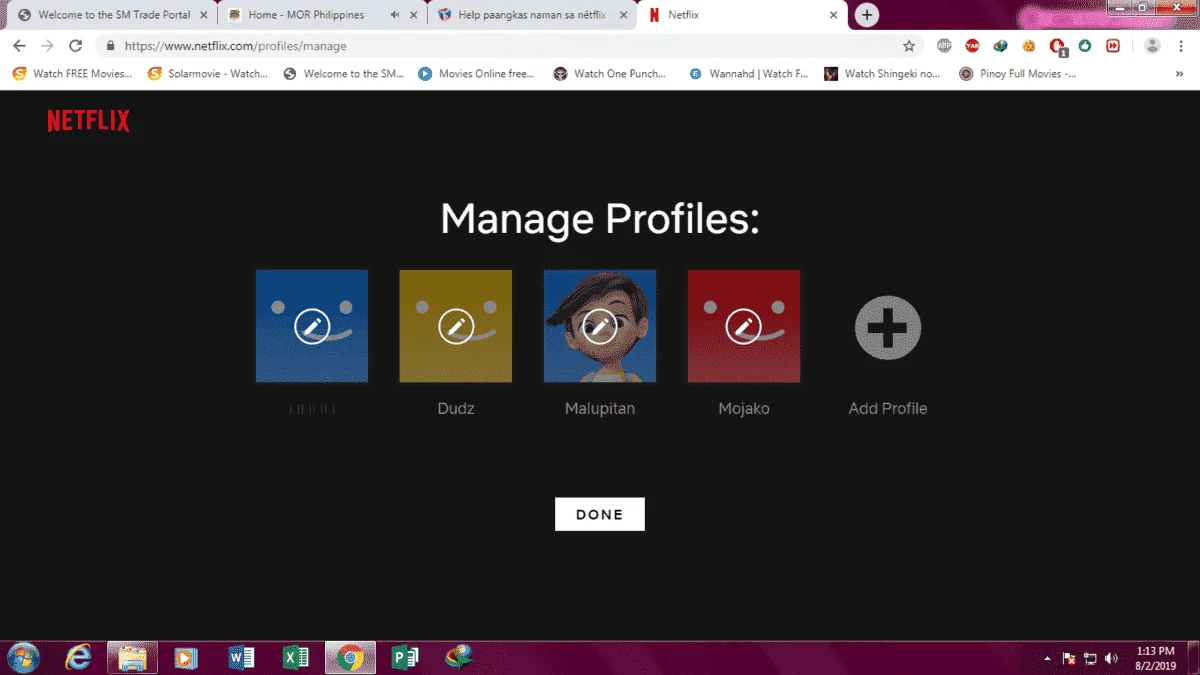Bookmark this page with the star

click(909, 46)
